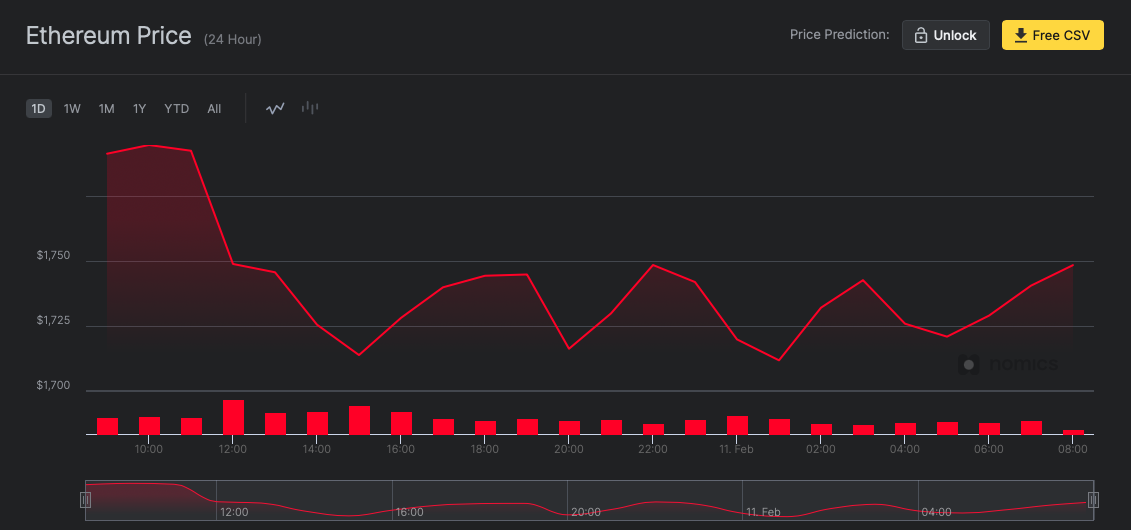Image resolution: width=1131 pixels, height=530 pixels.
Task: Click the $1,700 y-axis price label
Action: [x=53, y=385]
